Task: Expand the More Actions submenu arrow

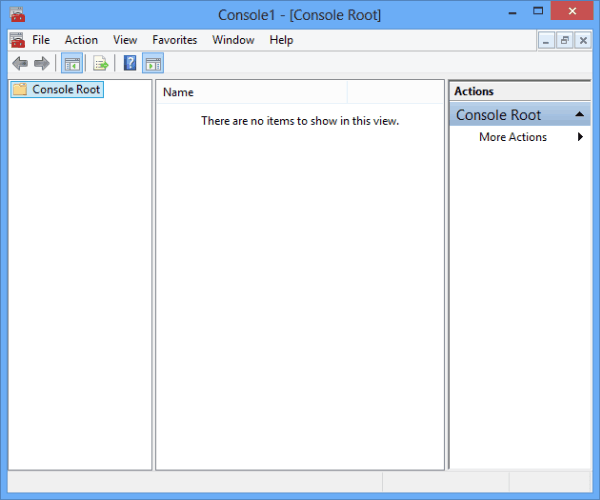Action: click(580, 137)
